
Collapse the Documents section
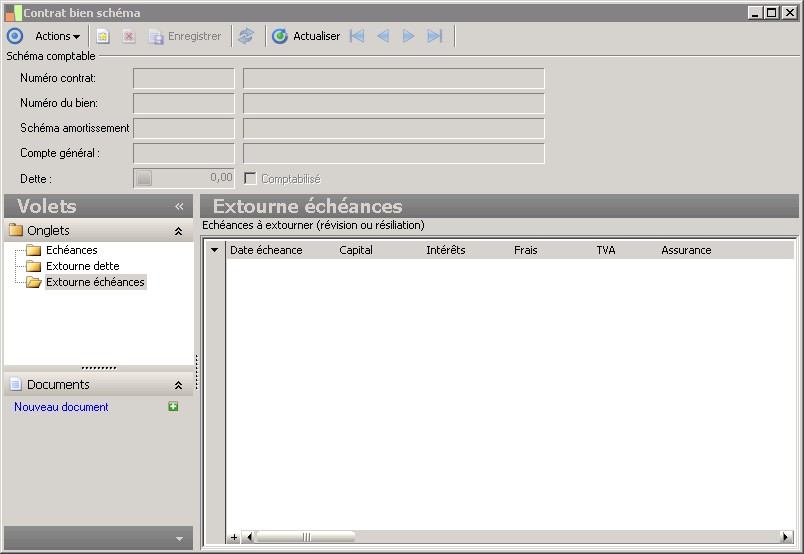click(x=178, y=385)
